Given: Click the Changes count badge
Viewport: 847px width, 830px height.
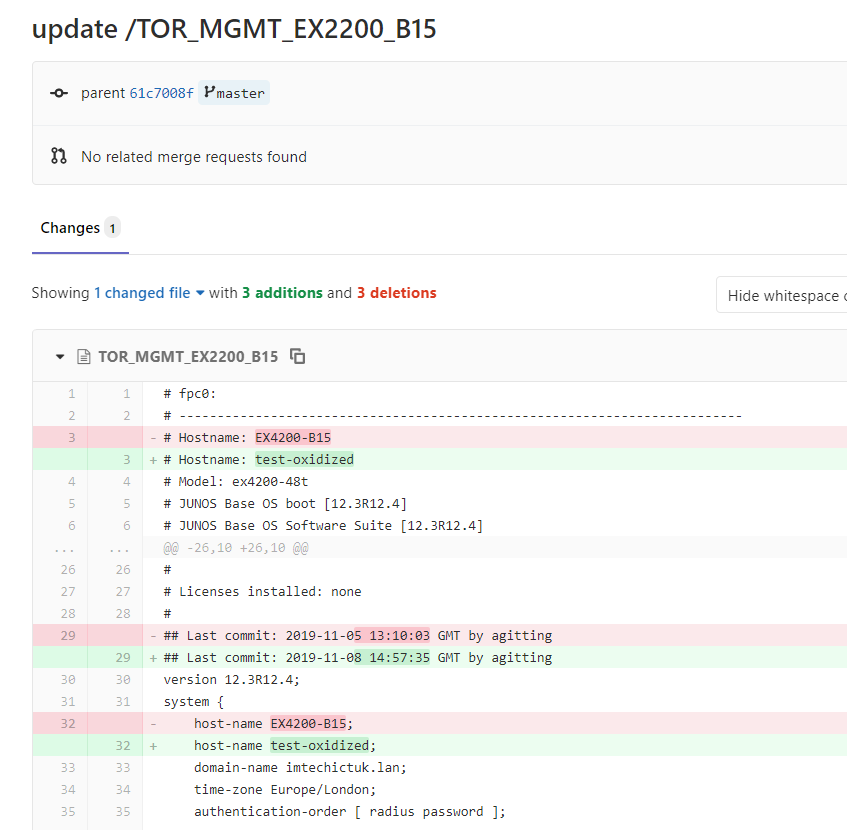Looking at the screenshot, I should point(112,228).
